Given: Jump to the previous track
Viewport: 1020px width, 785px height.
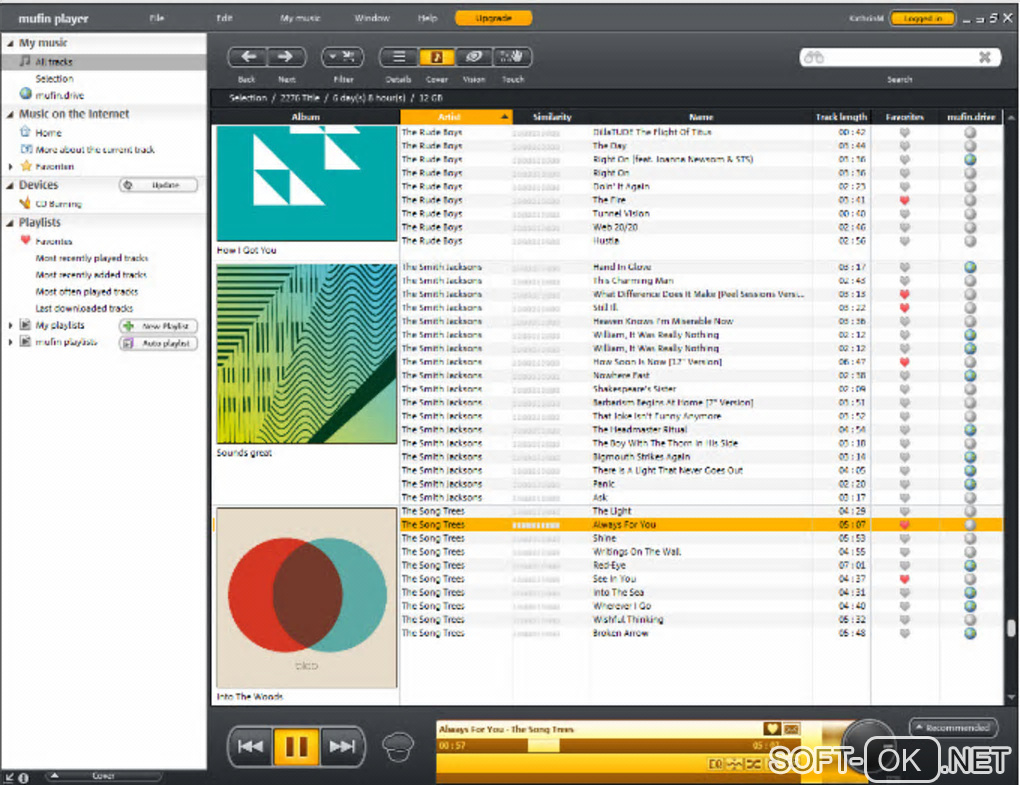Looking at the screenshot, I should (250, 747).
